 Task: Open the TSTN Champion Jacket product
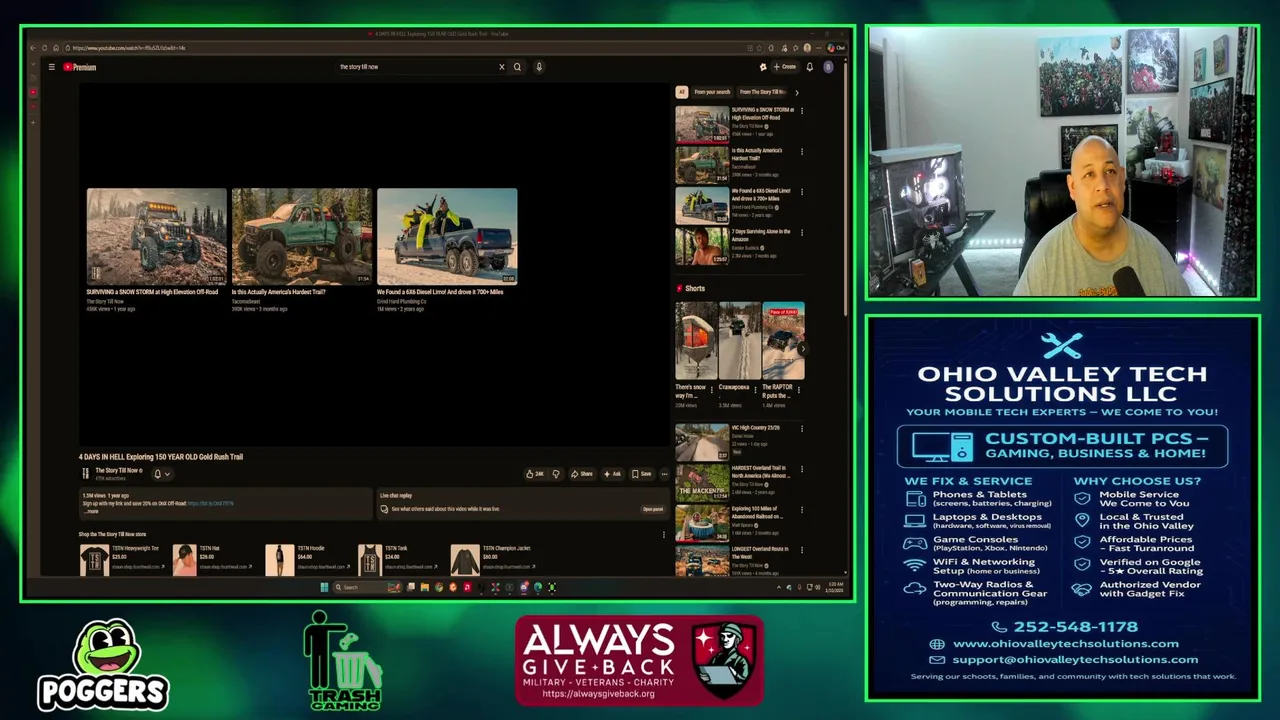[492, 560]
